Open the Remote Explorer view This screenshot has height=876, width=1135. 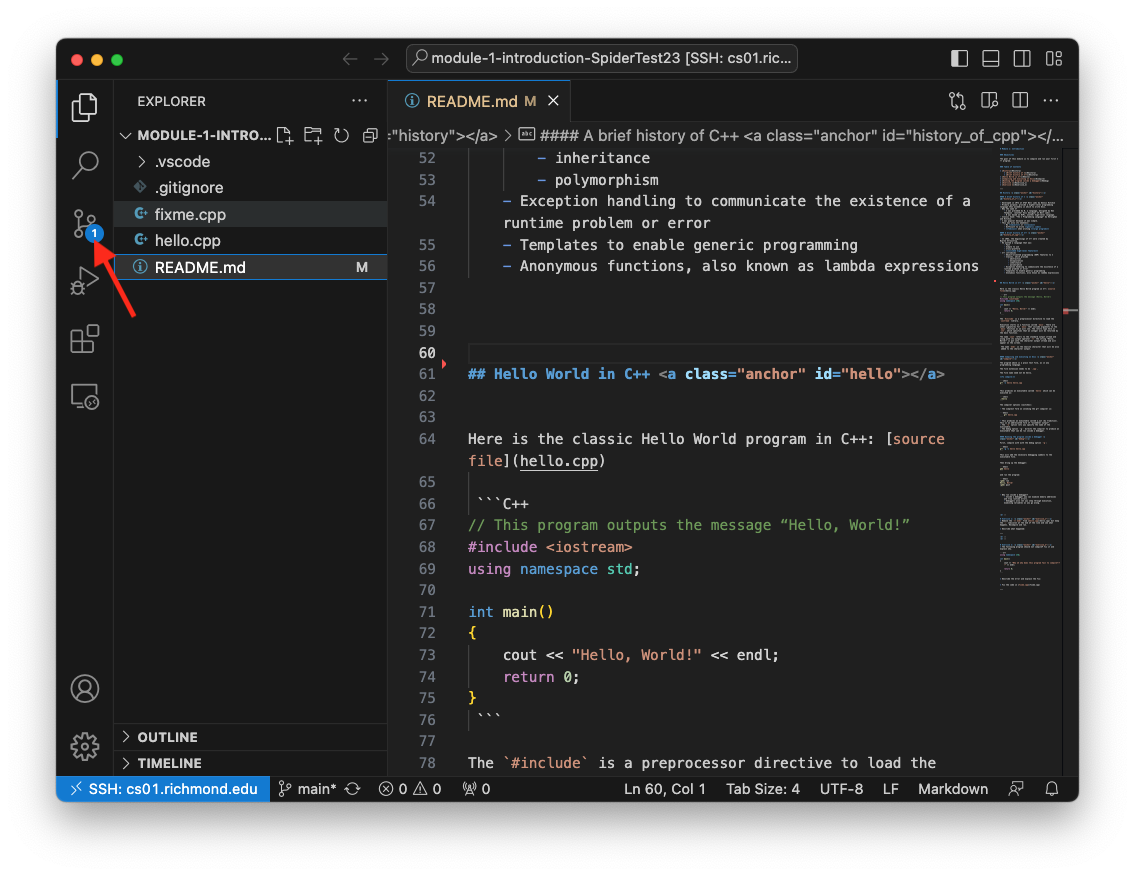85,397
